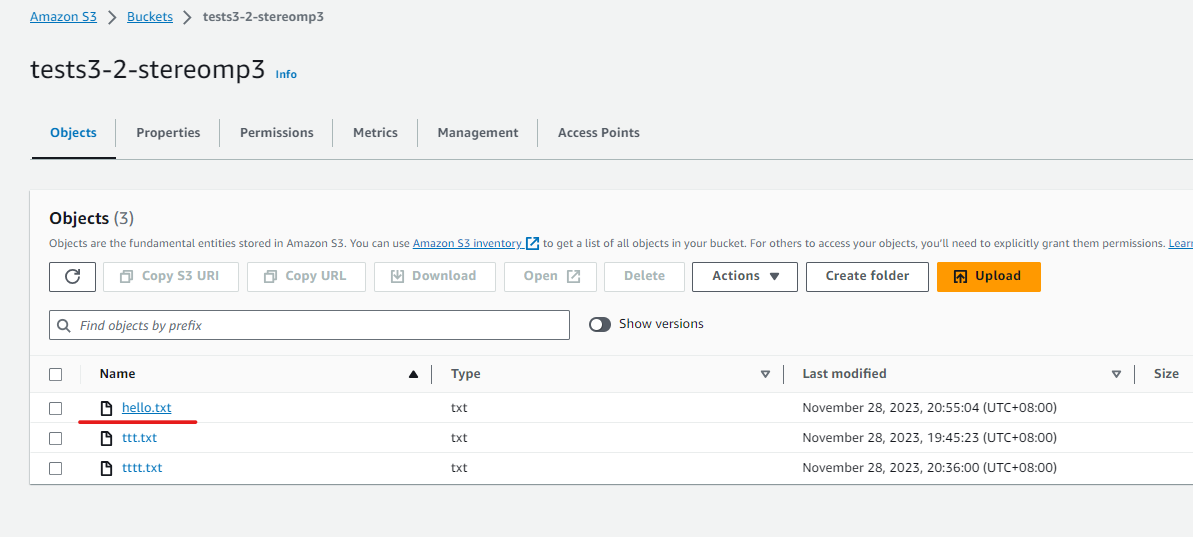Go to the Management tab
The height and width of the screenshot is (537, 1193).
pyautogui.click(x=478, y=132)
